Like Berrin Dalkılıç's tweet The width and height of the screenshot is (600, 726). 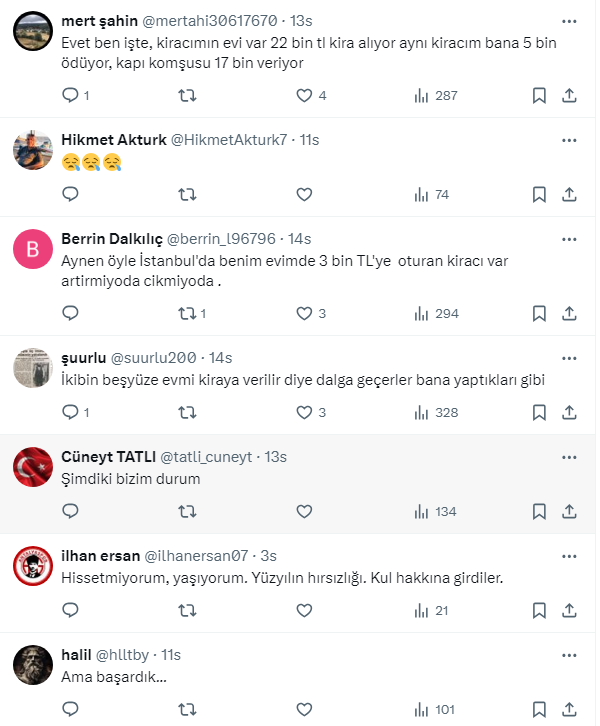point(305,313)
